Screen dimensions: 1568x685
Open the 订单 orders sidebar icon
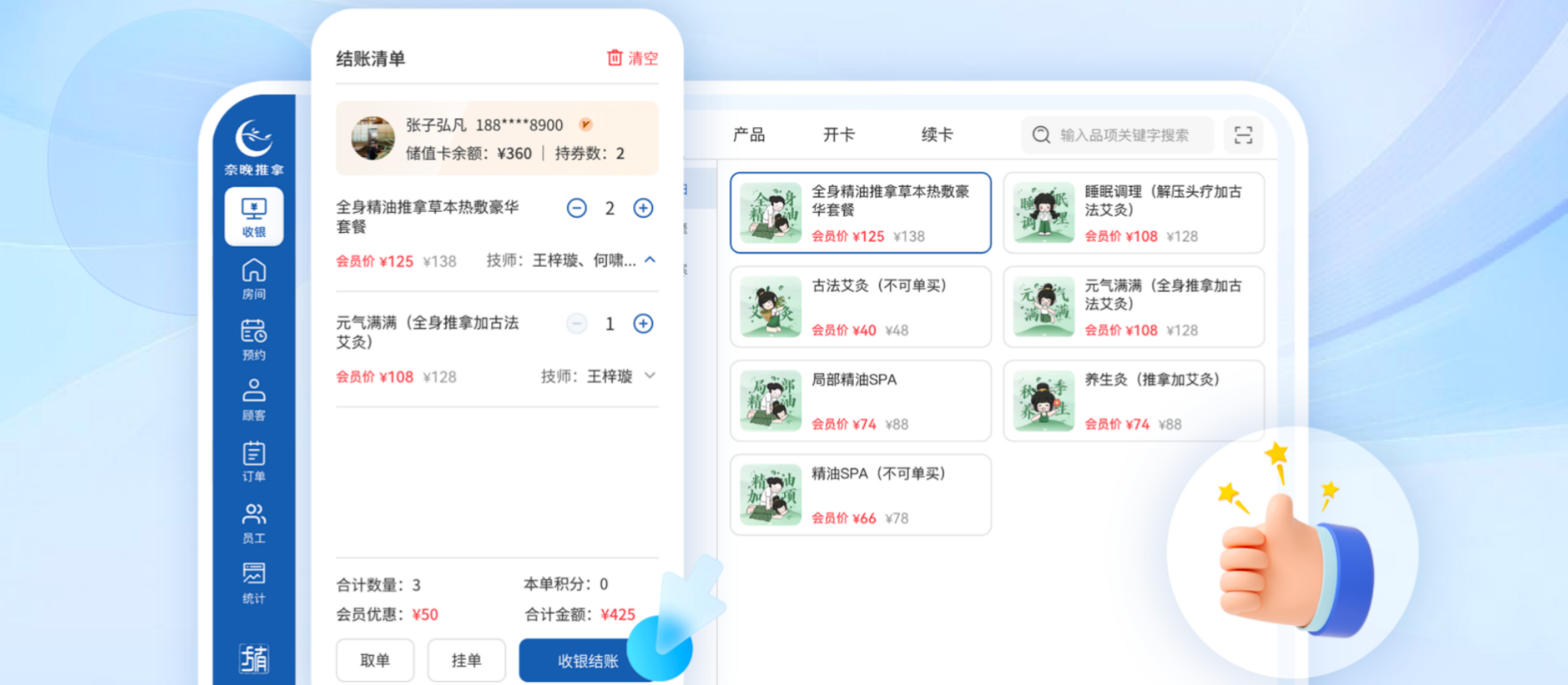pos(254,462)
